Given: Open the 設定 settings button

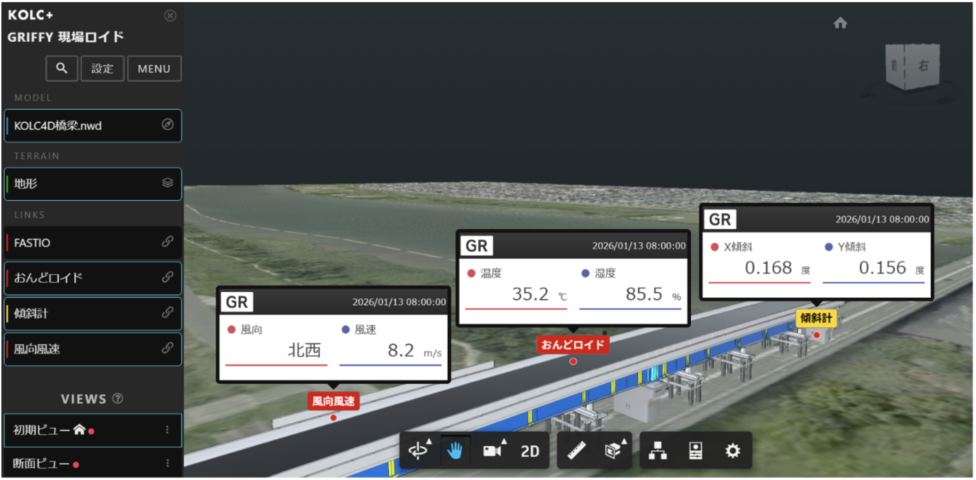Looking at the screenshot, I should [x=102, y=68].
